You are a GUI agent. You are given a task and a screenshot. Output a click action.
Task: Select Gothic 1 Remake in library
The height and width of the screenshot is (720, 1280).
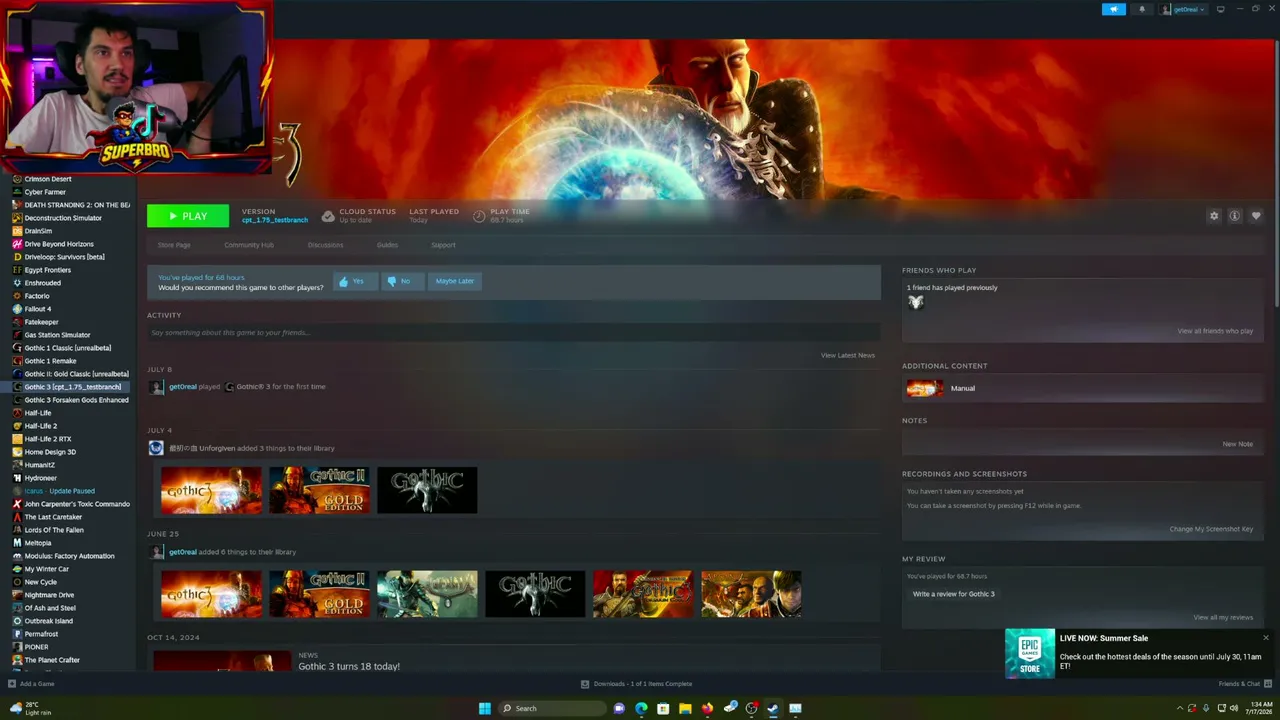pos(50,361)
